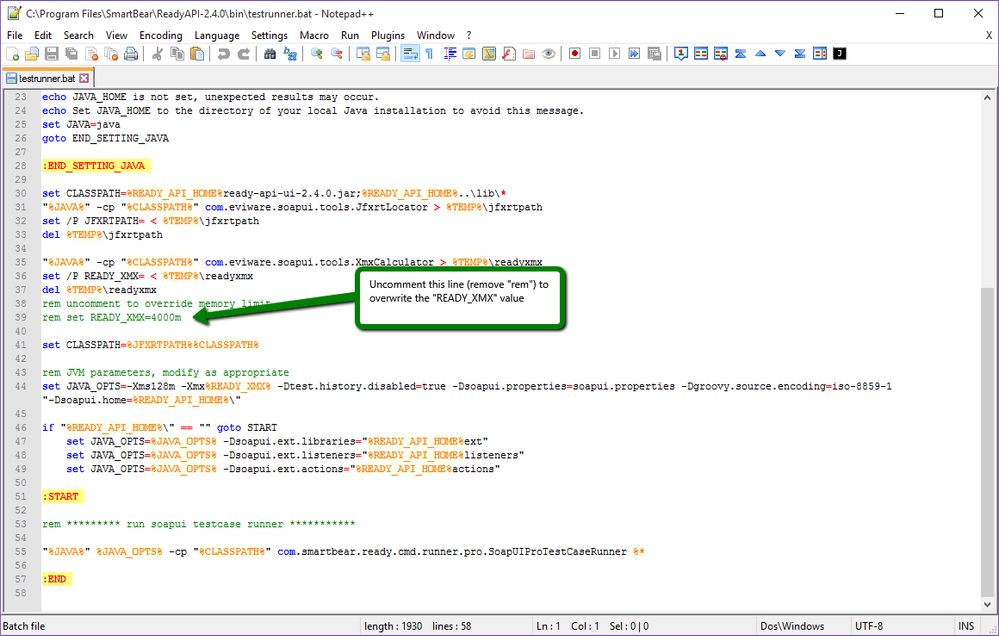
Task: Click the Cut scissors icon
Action: 157,54
